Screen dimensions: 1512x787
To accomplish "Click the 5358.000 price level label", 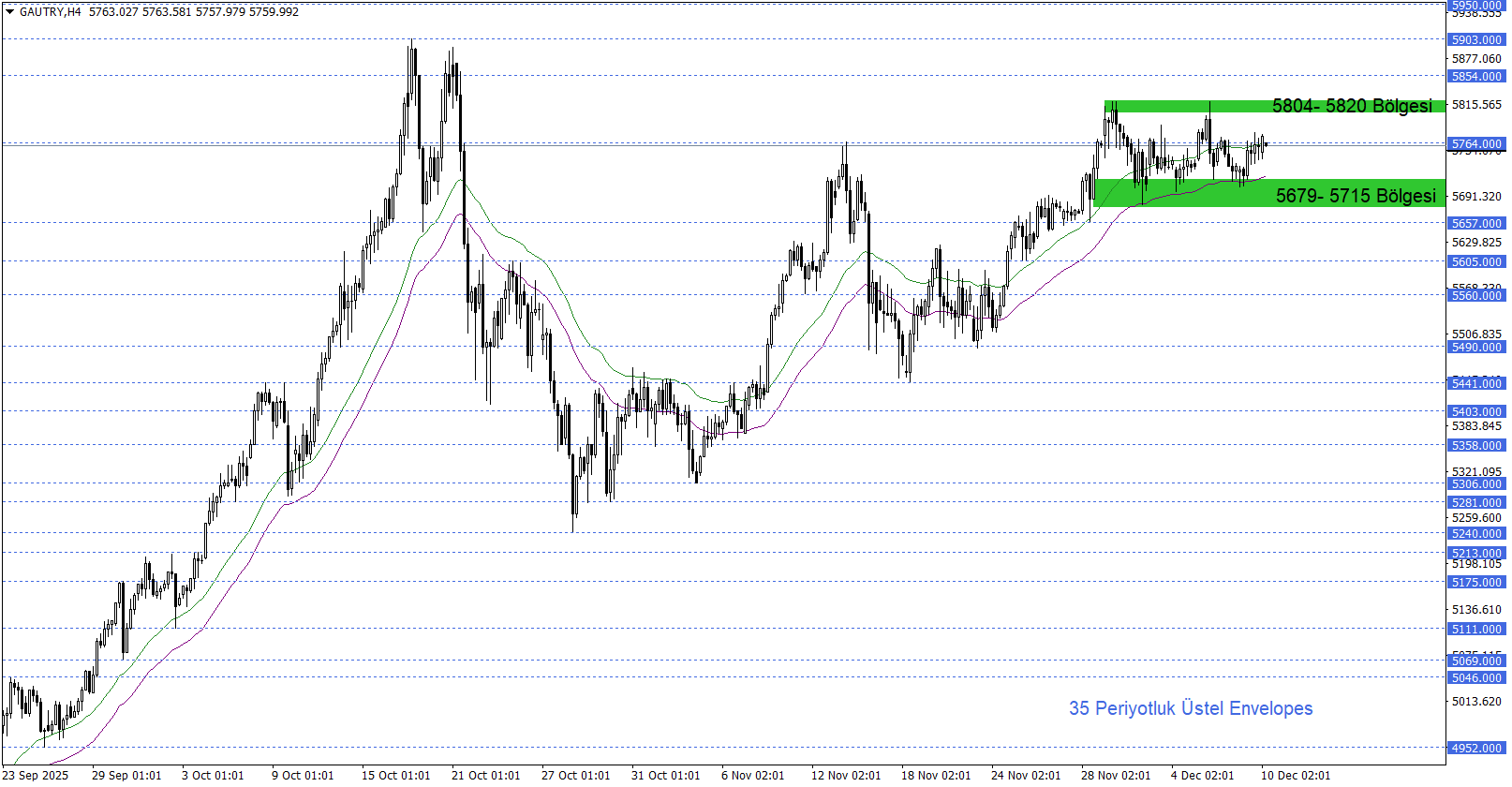I will (x=1476, y=445).
